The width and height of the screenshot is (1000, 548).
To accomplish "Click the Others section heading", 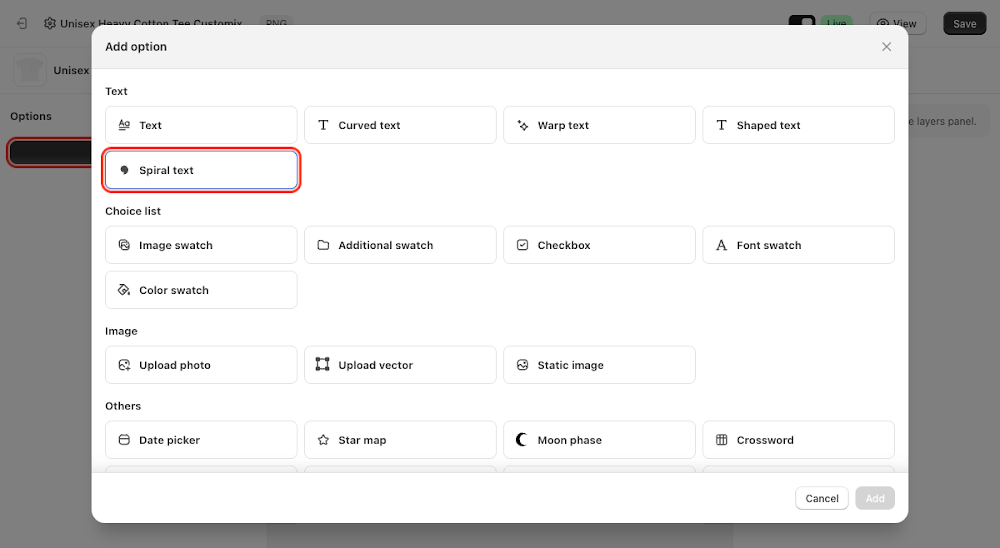I will tap(123, 406).
